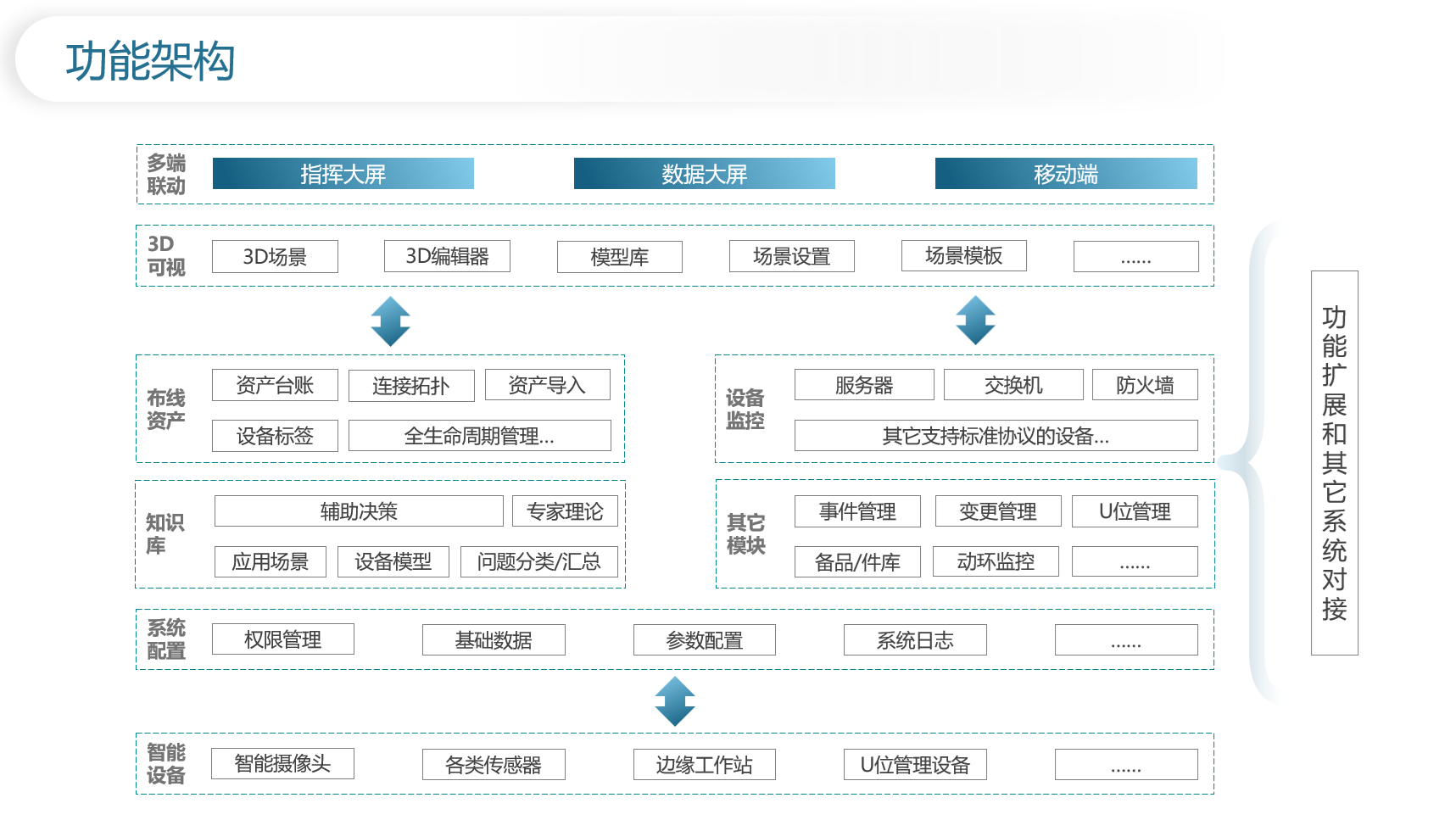Select the 指挥大屏 banner
The width and height of the screenshot is (1456, 820).
click(x=343, y=174)
